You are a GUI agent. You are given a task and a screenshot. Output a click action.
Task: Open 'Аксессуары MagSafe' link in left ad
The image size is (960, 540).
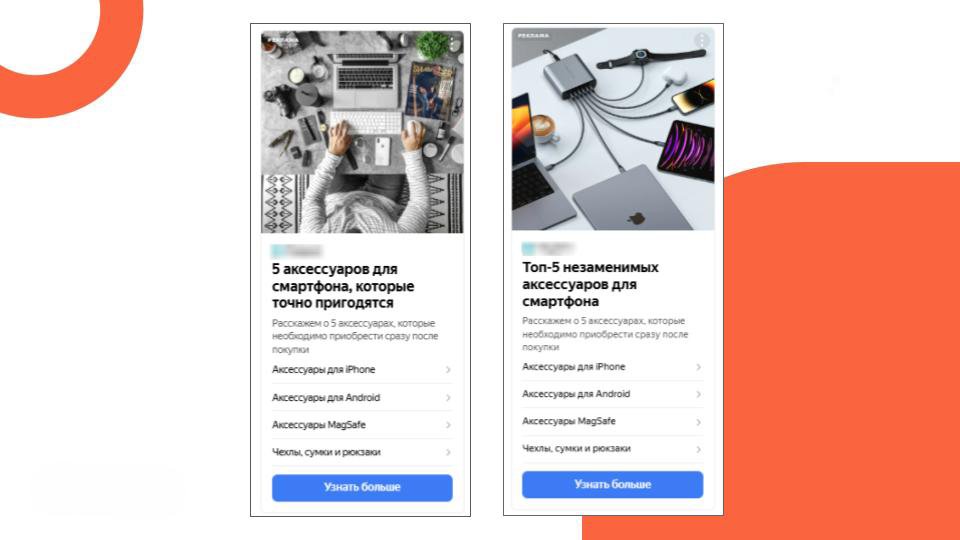tap(362, 425)
